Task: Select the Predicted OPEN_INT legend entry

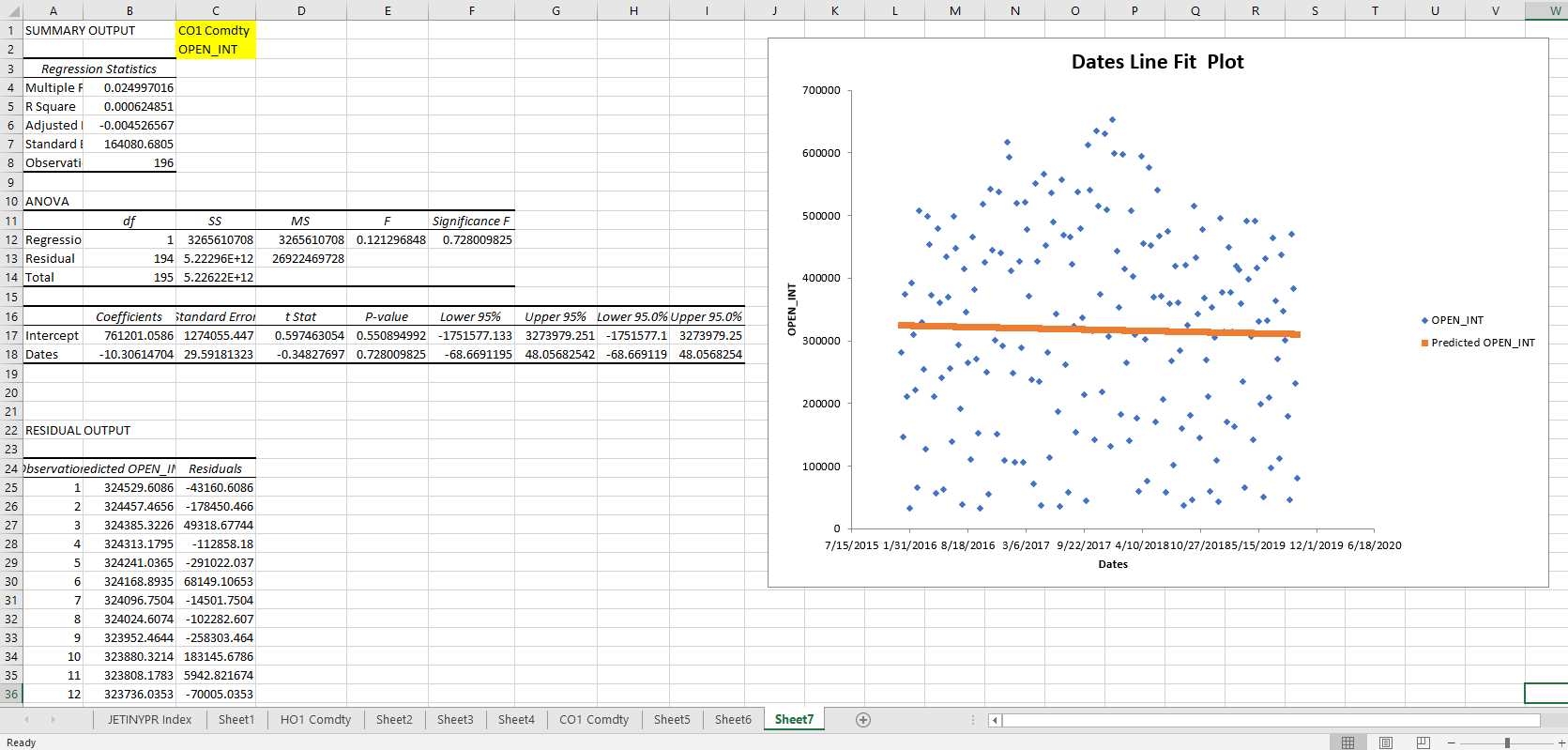Action: (1478, 343)
